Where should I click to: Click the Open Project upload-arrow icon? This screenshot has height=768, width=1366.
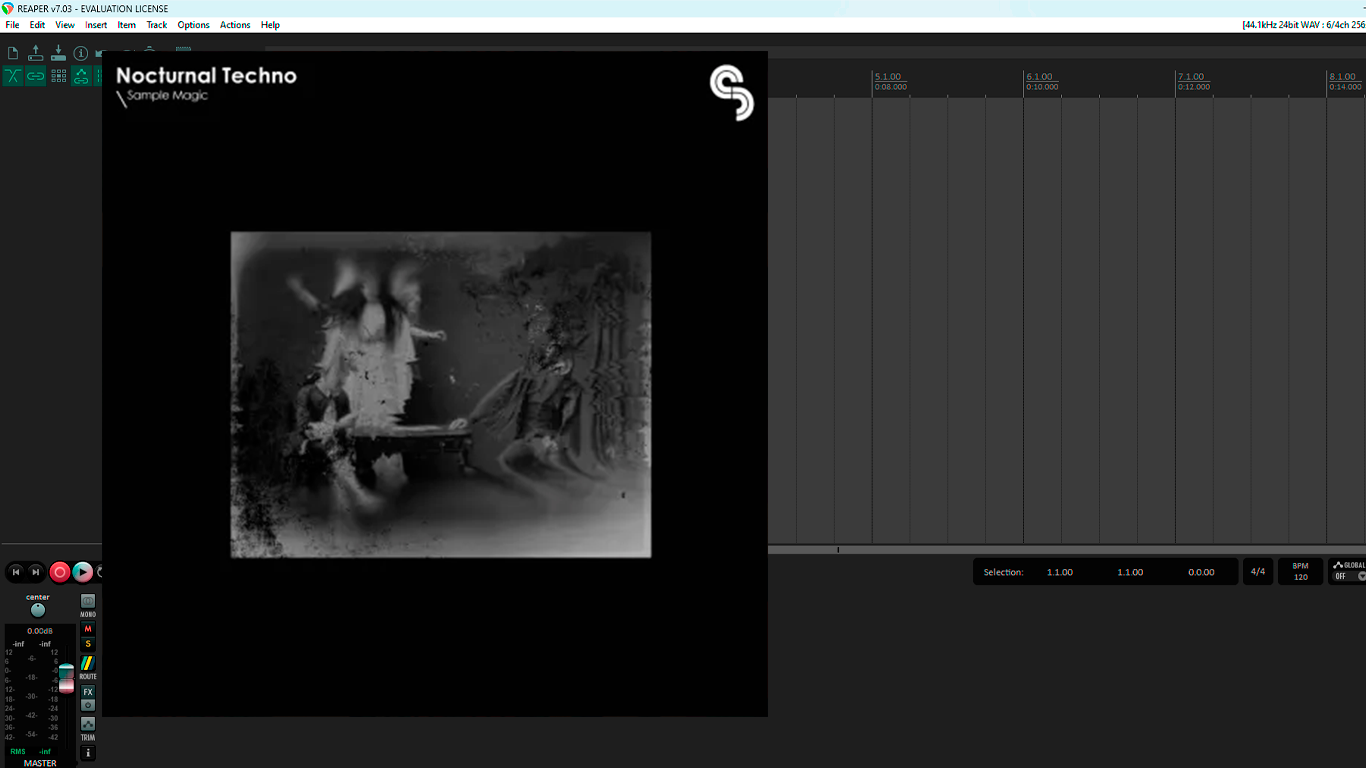pos(36,53)
